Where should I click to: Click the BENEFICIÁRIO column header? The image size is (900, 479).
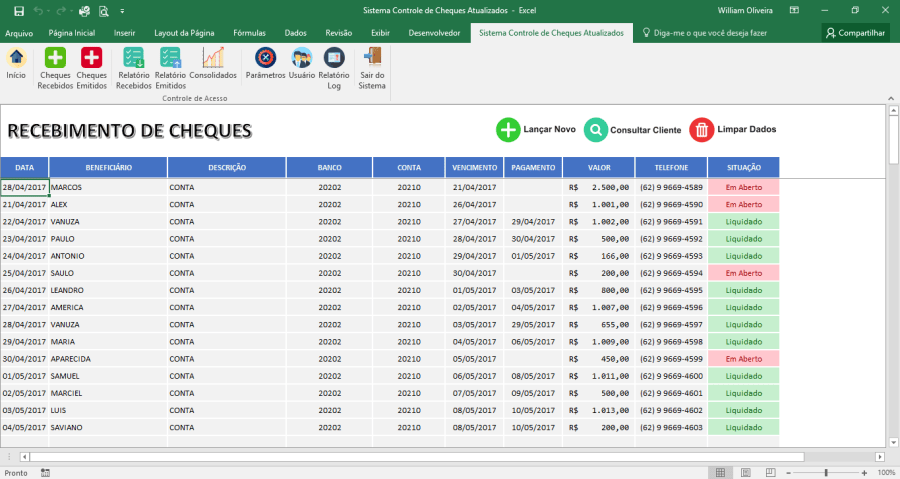tap(108, 168)
